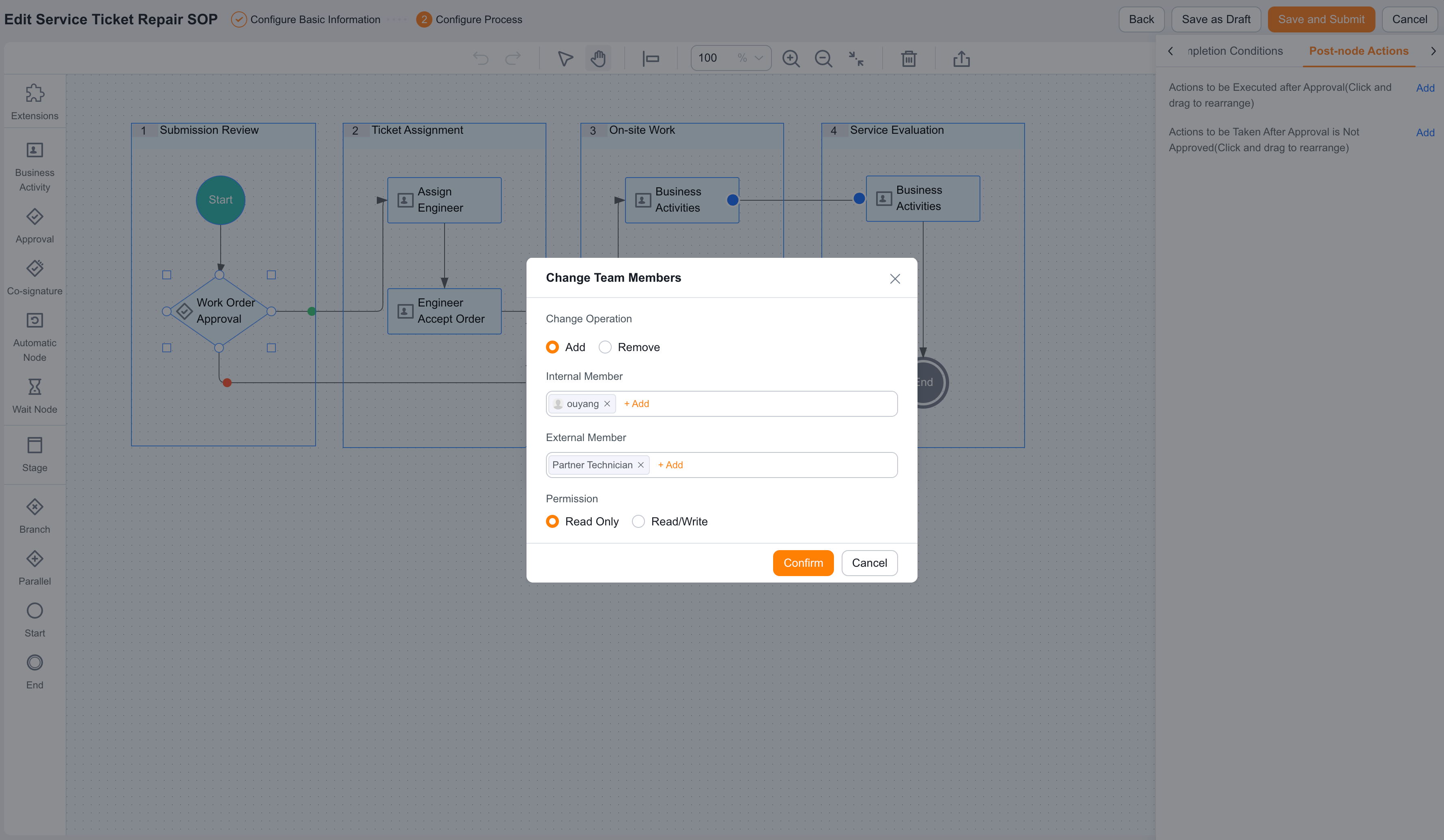The image size is (1444, 840).
Task: Click the Save as Draft button
Action: [1216, 19]
